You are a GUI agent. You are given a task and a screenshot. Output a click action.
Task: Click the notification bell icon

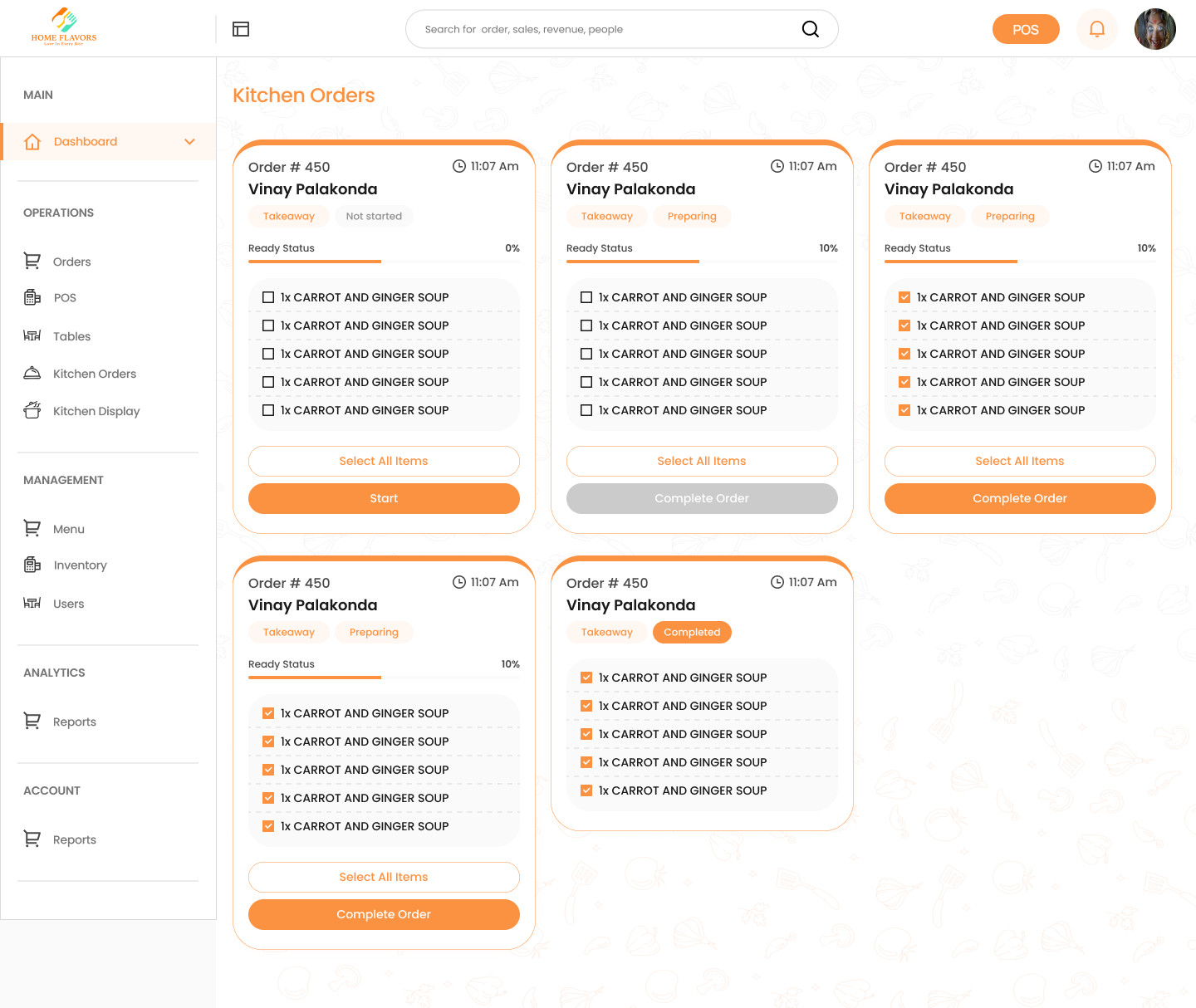coord(1096,29)
